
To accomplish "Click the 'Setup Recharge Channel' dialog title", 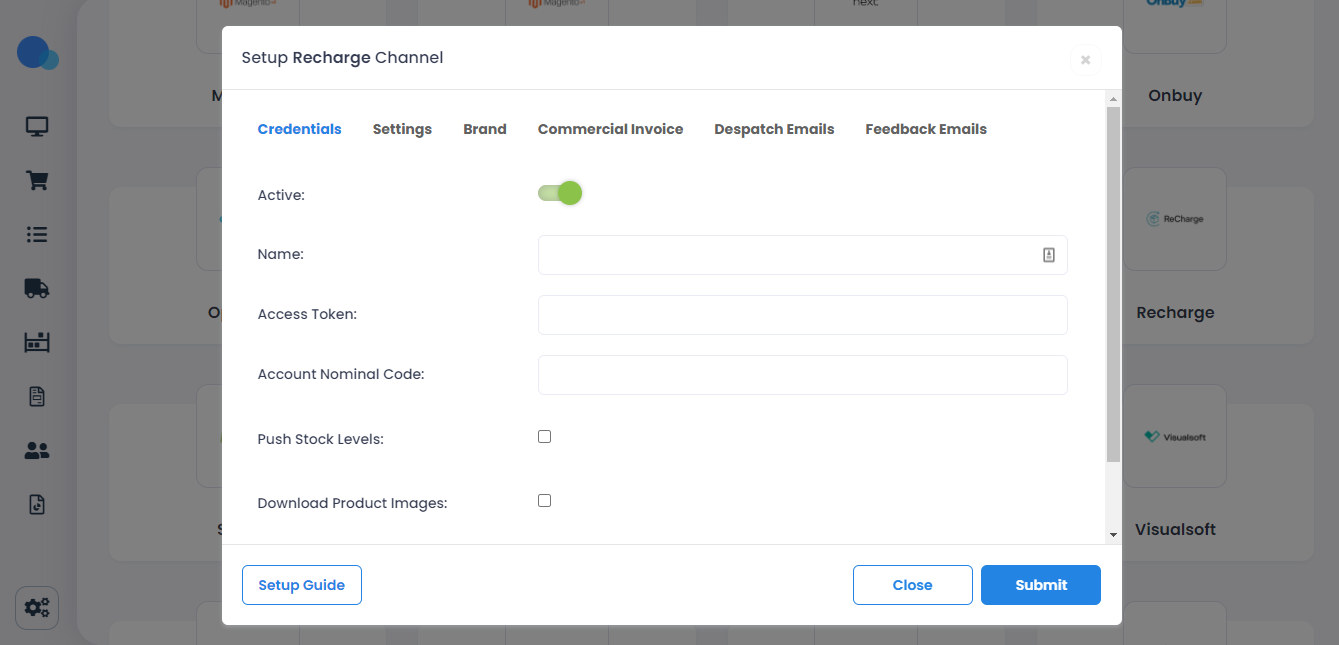I will point(342,57).
